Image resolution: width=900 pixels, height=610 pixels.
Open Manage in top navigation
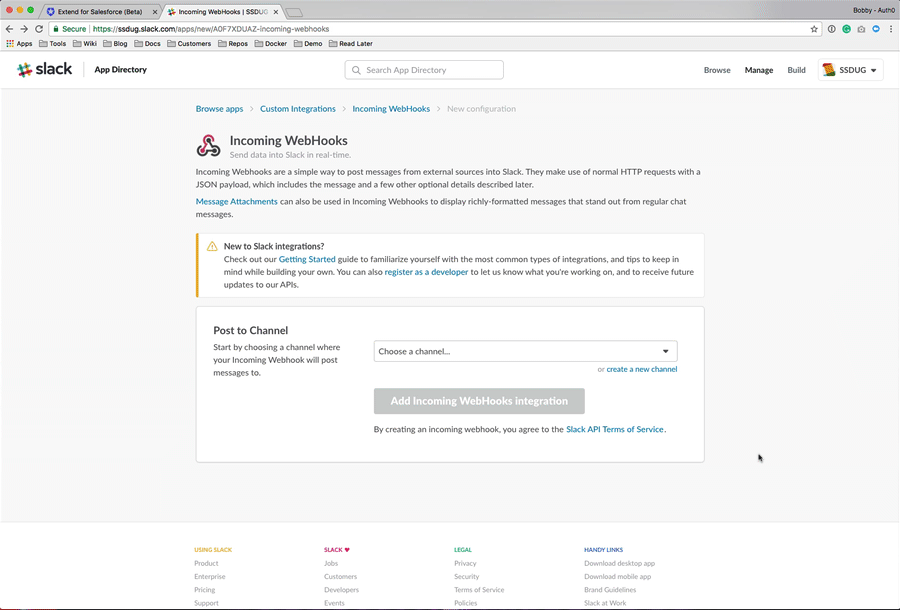coord(759,70)
